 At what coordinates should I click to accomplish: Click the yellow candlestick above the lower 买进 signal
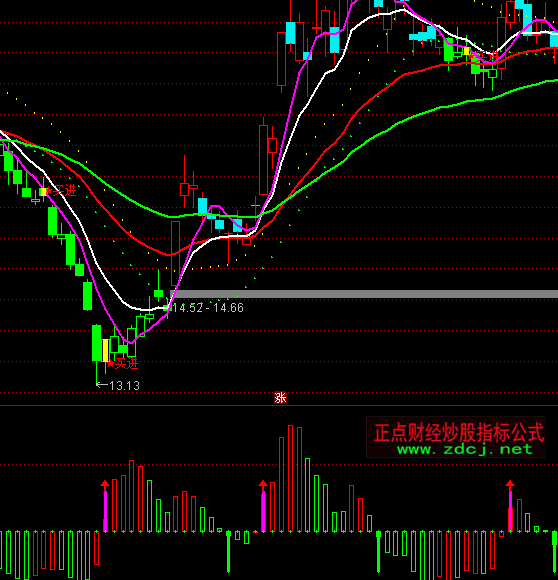(x=105, y=350)
